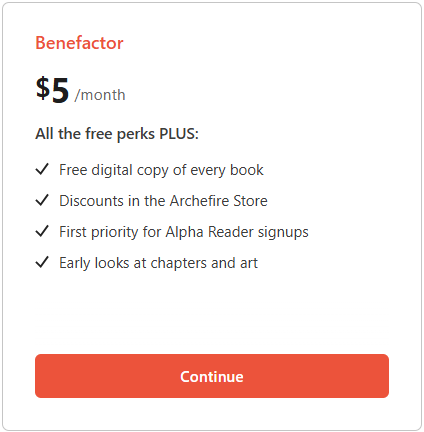Select the First priority for Alpha Reader signups text
Image resolution: width=424 pixels, height=432 pixels.
pyautogui.click(x=184, y=232)
